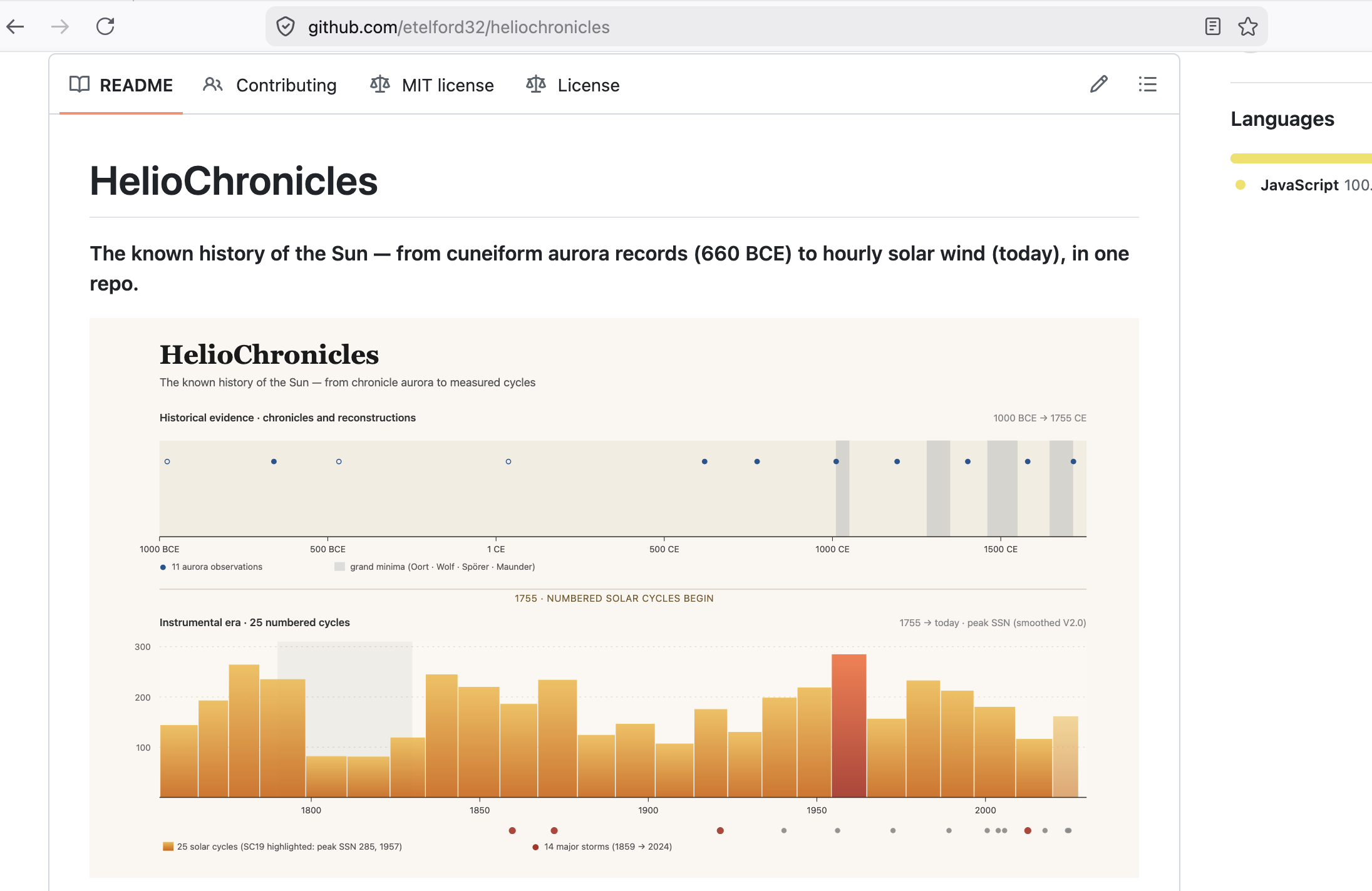Open reader view icon in address bar

(x=1212, y=26)
